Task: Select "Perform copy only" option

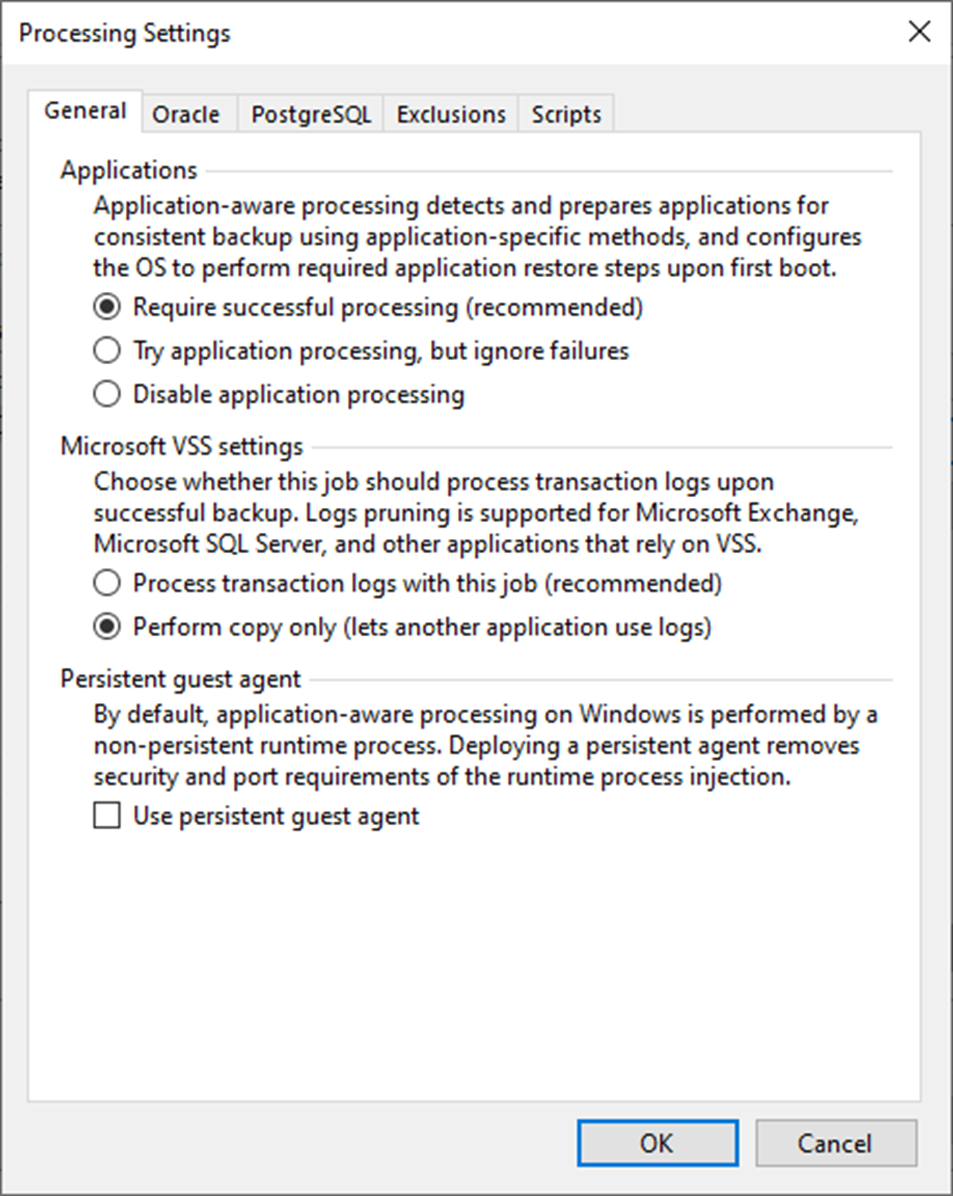Action: (107, 627)
